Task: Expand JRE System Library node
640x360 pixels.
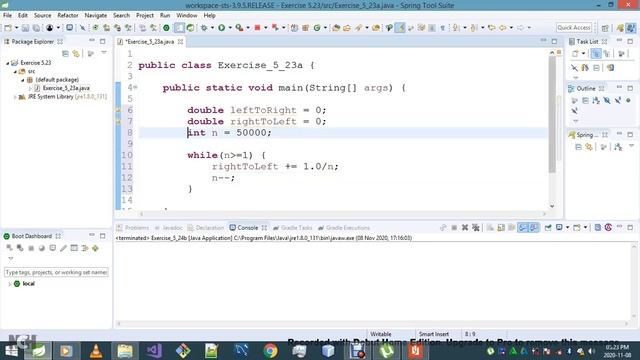Action: pyautogui.click(x=15, y=97)
